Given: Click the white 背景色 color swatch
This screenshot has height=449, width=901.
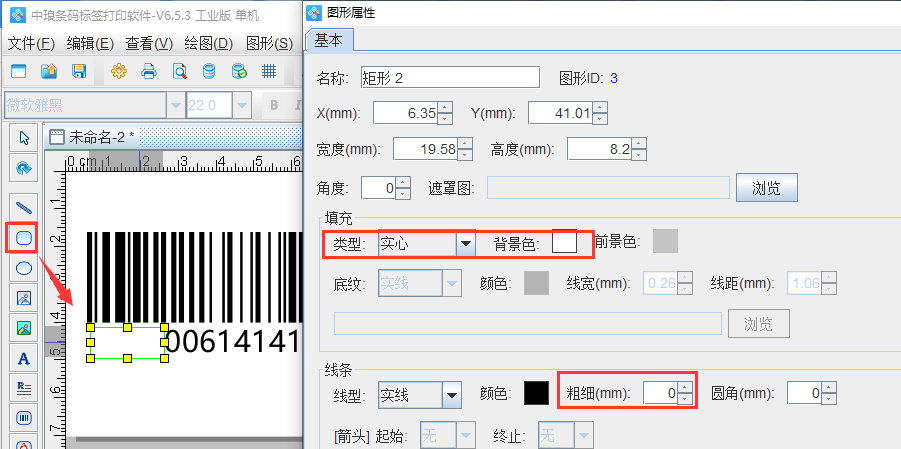Looking at the screenshot, I should click(x=565, y=242).
